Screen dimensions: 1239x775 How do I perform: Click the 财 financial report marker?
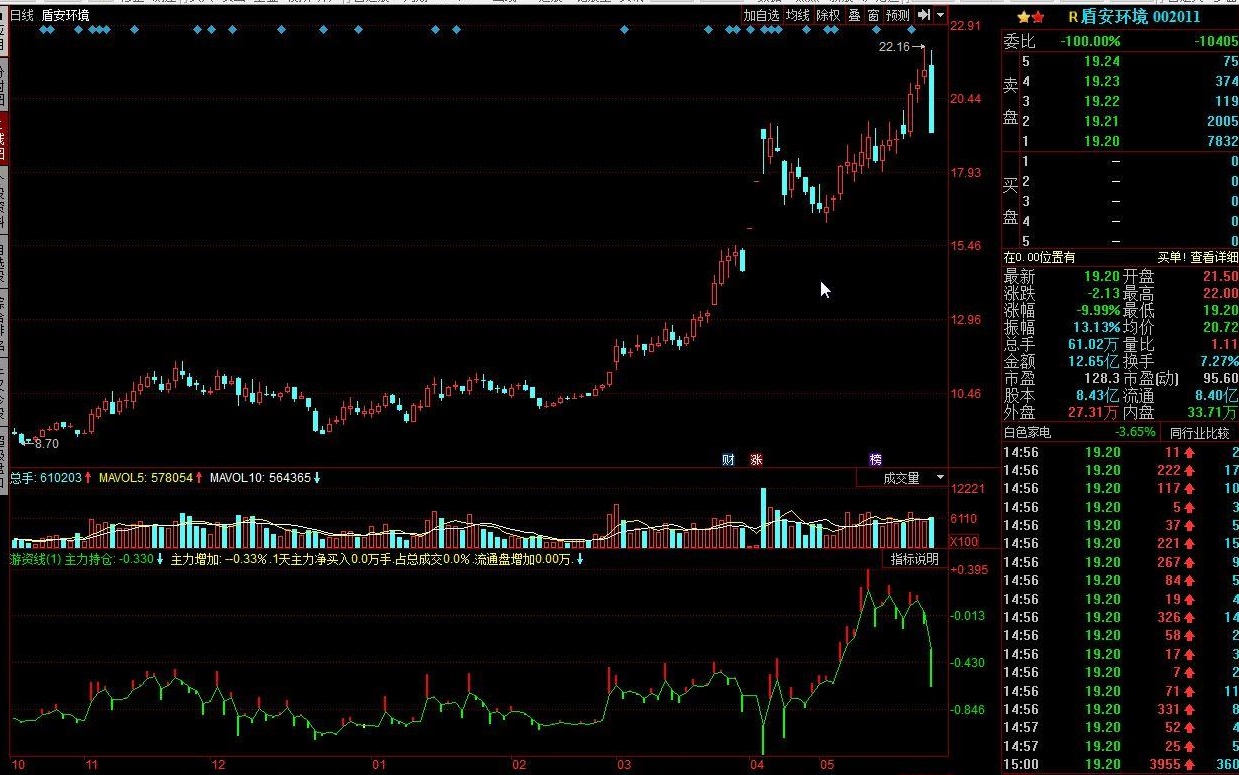pyautogui.click(x=728, y=460)
